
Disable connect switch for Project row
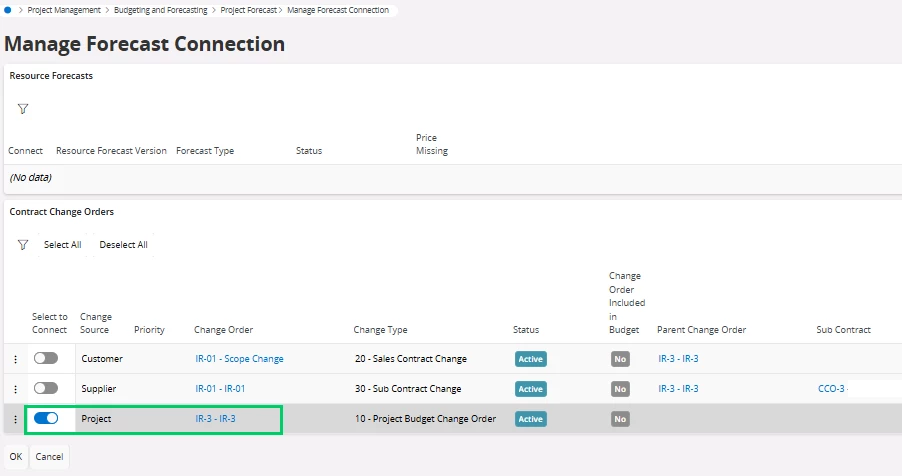[46, 418]
